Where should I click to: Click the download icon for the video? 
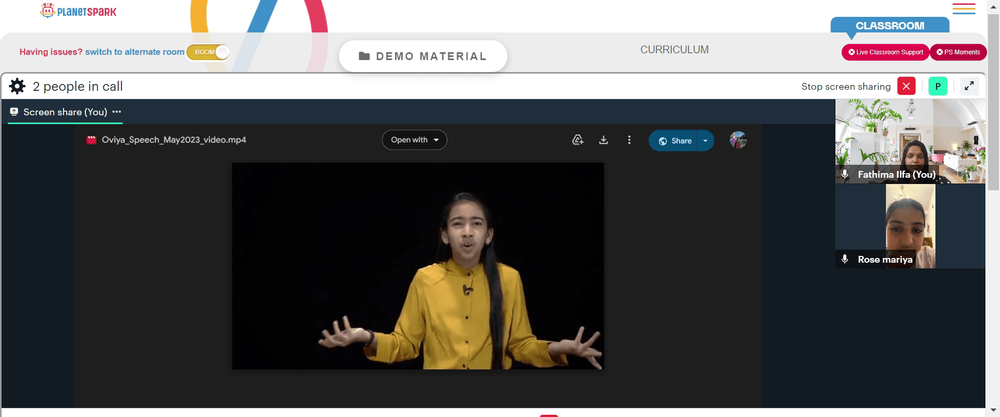[603, 140]
